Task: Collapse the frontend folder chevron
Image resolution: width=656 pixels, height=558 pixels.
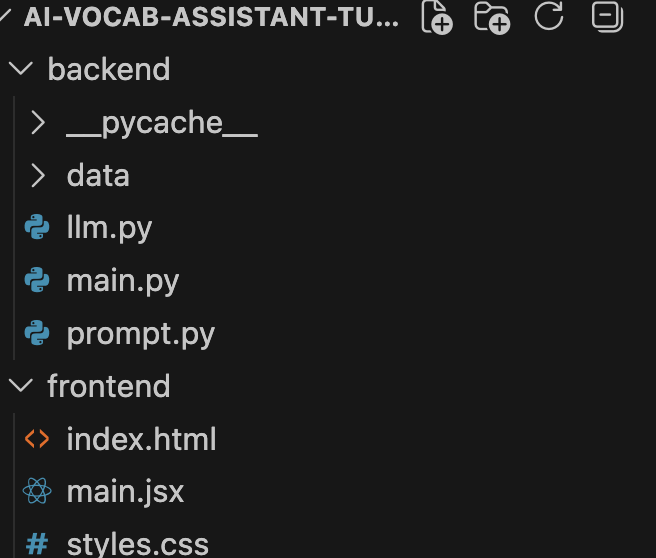Action: [20, 386]
